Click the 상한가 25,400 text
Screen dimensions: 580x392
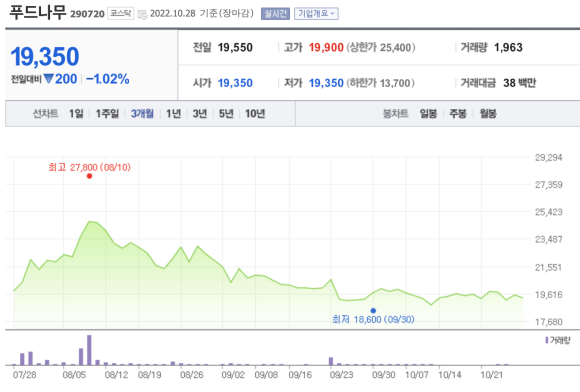[381, 47]
